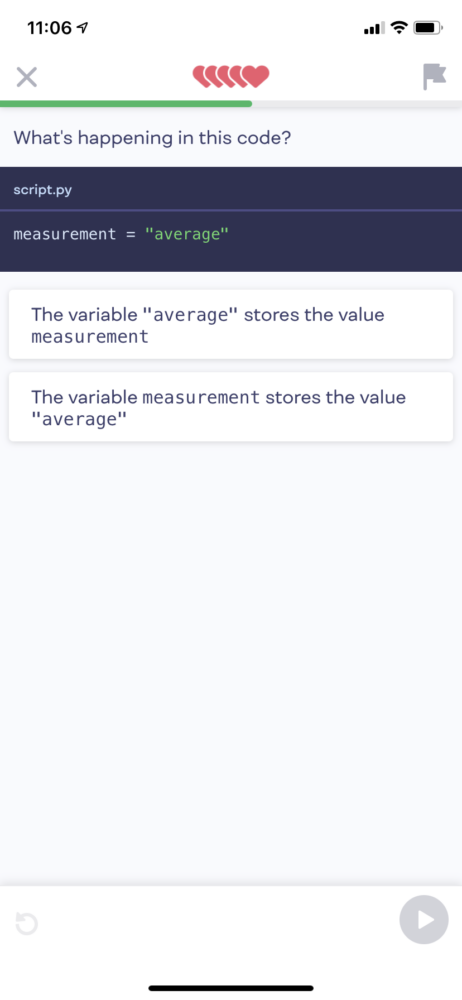The width and height of the screenshot is (462, 1000).
Task: Tap the battery status icon
Action: pos(429,27)
